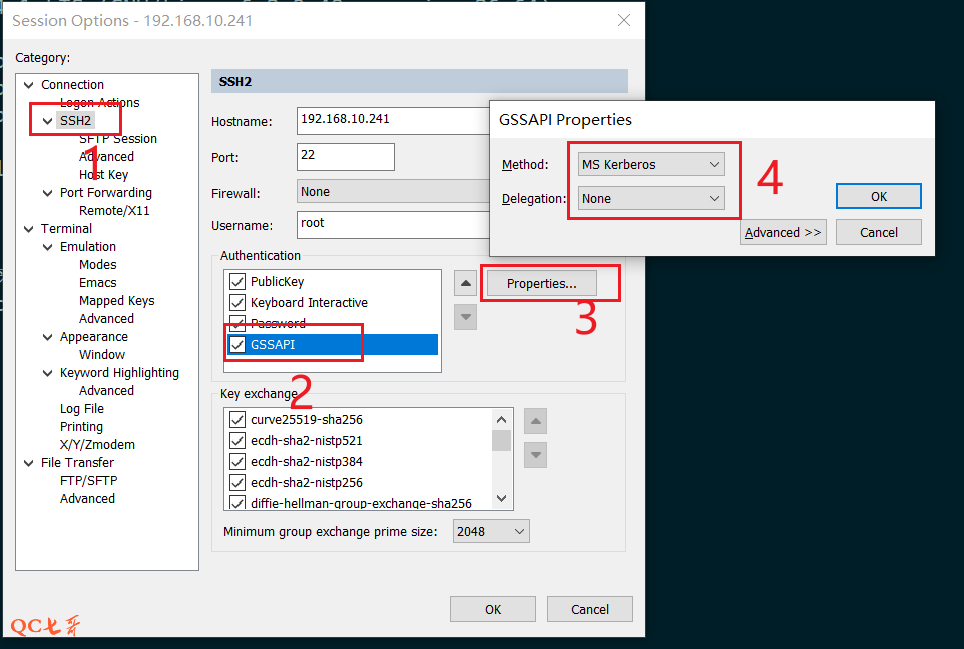The width and height of the screenshot is (964, 649).
Task: Close the Session Options dialog window
Action: tap(624, 20)
